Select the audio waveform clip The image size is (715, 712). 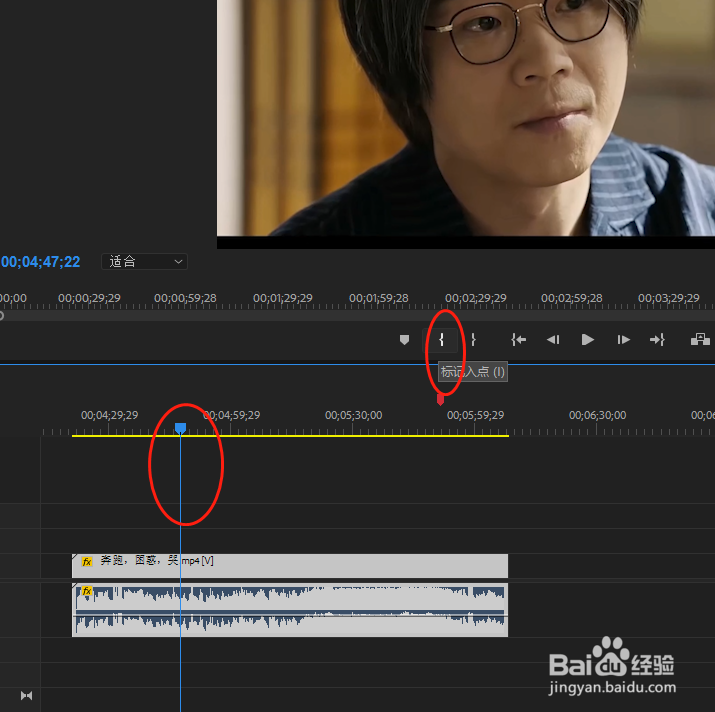pyautogui.click(x=290, y=610)
